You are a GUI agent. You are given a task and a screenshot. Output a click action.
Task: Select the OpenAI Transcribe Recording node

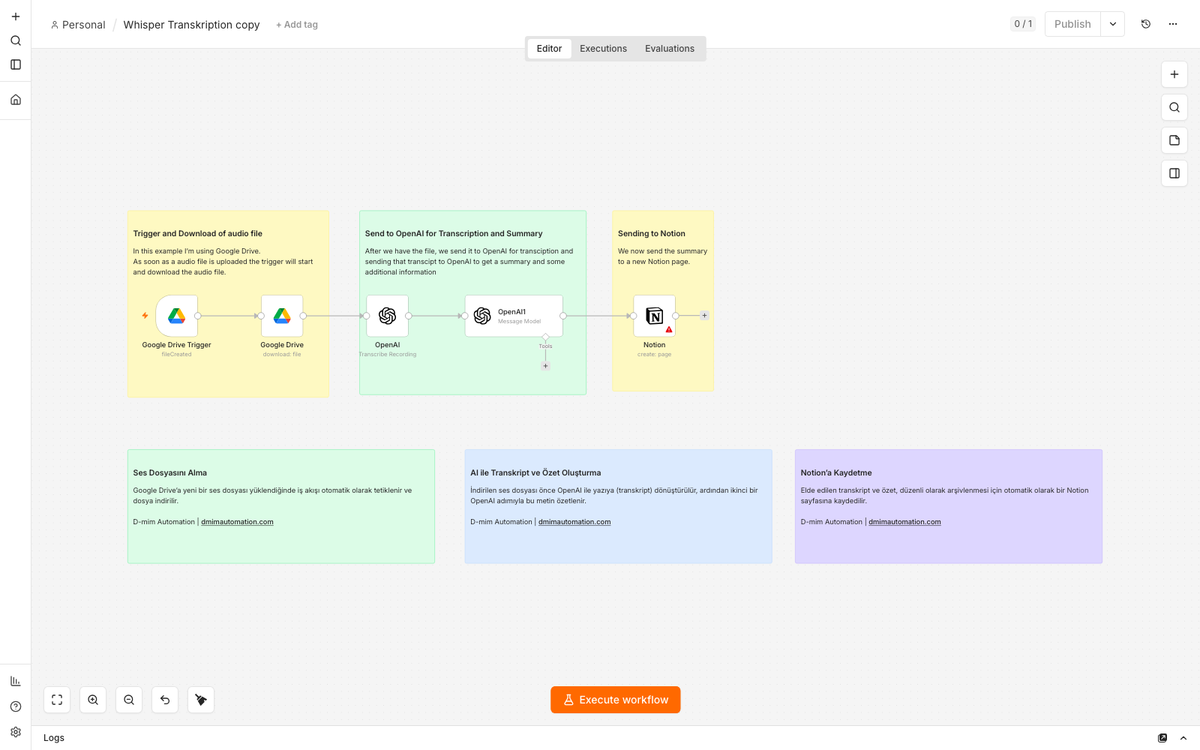(387, 316)
